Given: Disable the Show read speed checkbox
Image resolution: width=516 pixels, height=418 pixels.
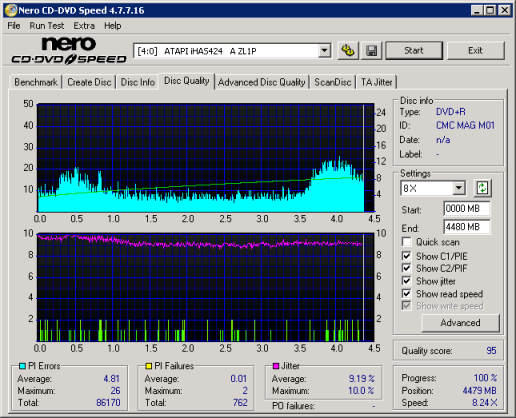Looking at the screenshot, I should point(406,293).
